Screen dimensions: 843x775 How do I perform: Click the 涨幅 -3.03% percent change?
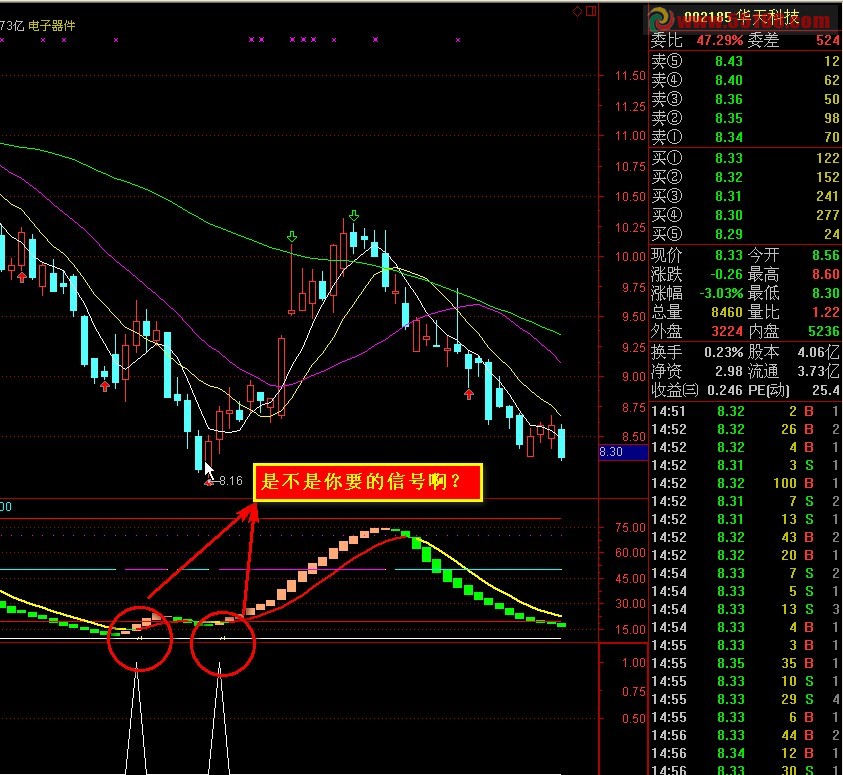point(721,293)
